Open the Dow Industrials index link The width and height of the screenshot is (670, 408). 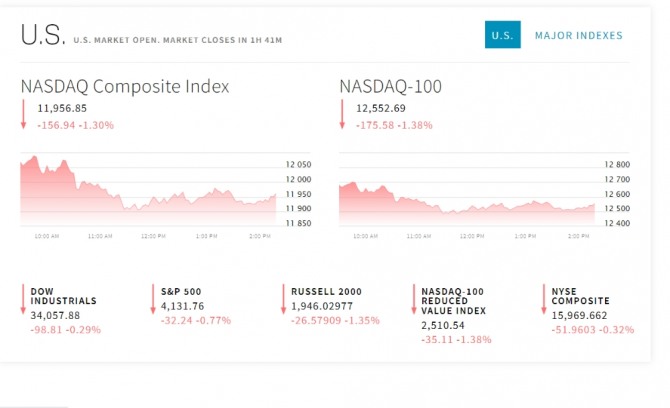click(x=63, y=296)
